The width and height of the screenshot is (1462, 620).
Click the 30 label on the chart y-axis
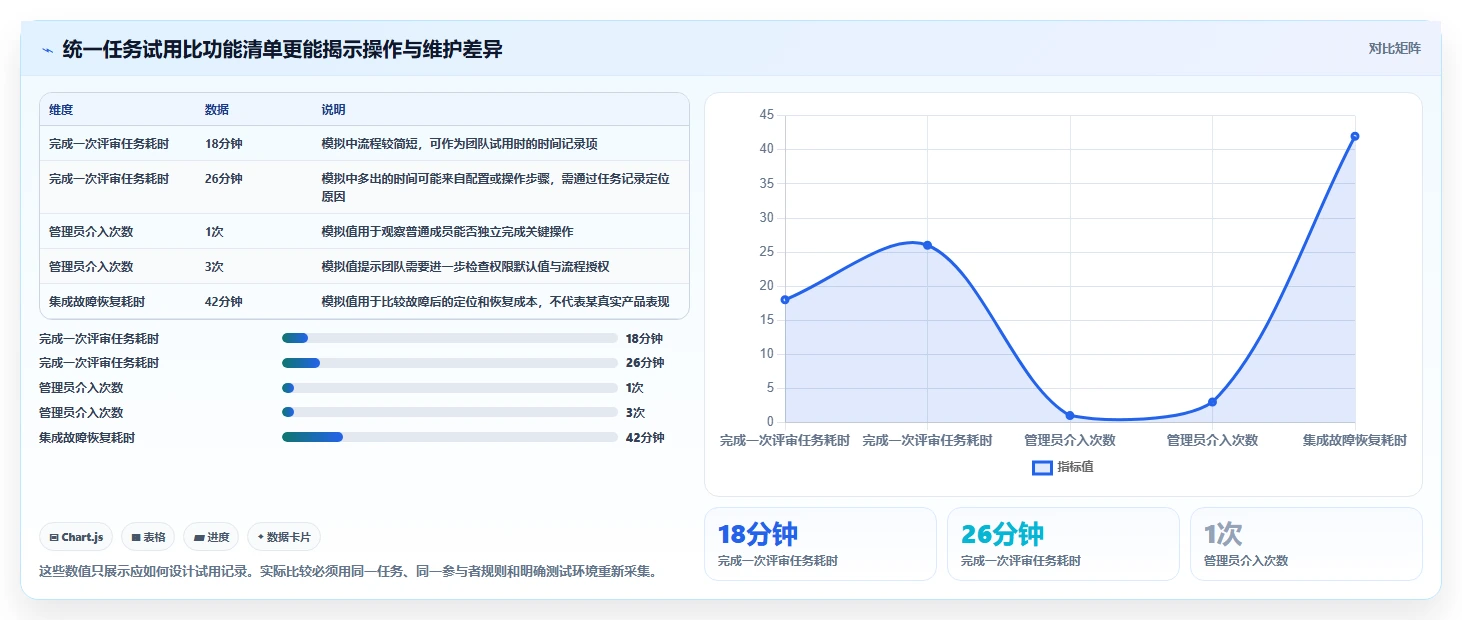[x=767, y=218]
